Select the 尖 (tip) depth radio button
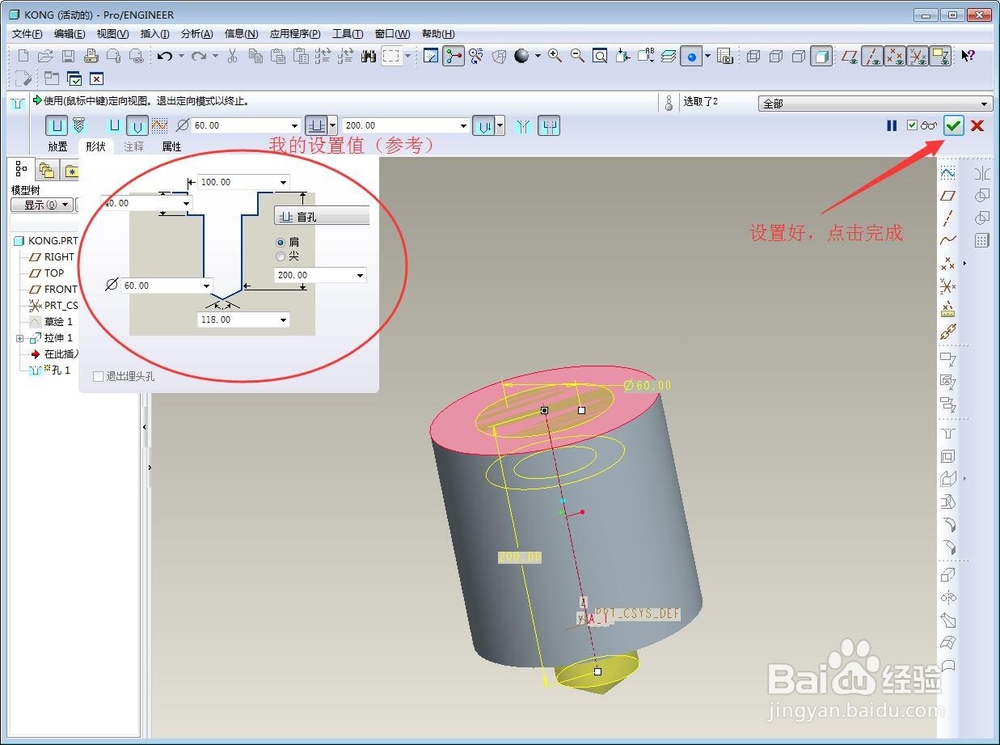1000x745 pixels. pos(280,256)
